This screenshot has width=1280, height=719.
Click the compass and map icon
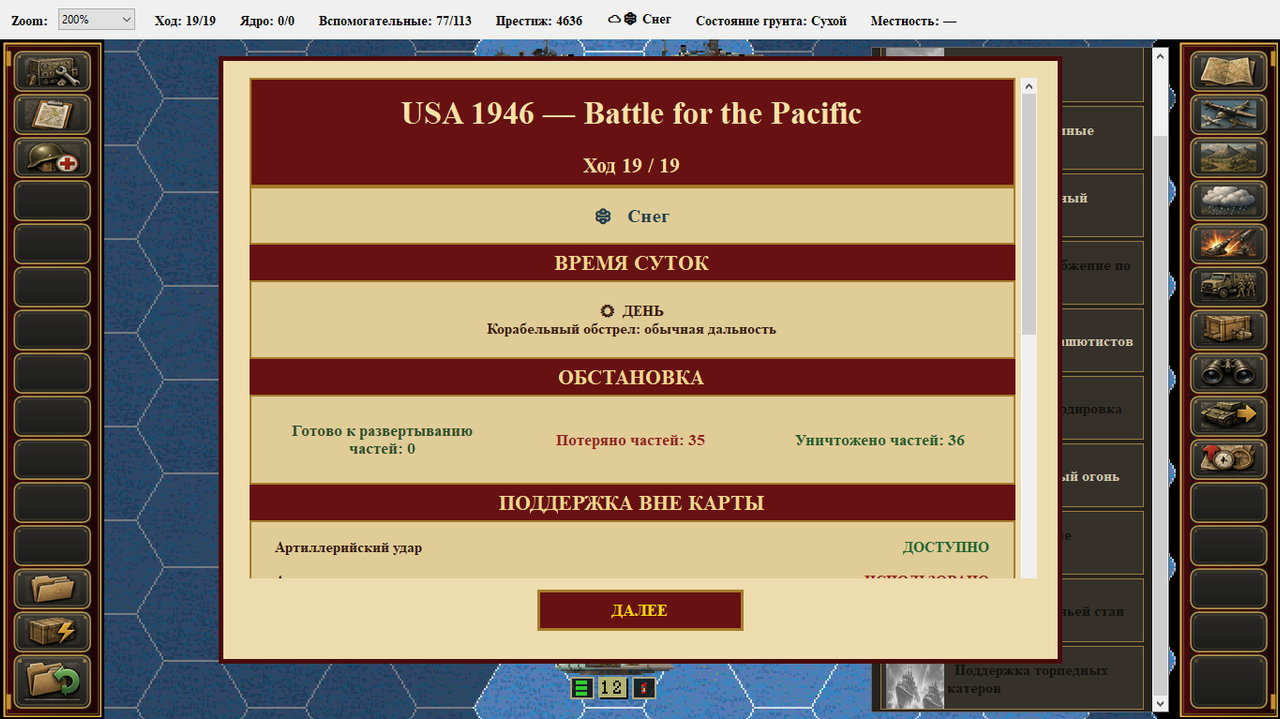[x=1228, y=459]
